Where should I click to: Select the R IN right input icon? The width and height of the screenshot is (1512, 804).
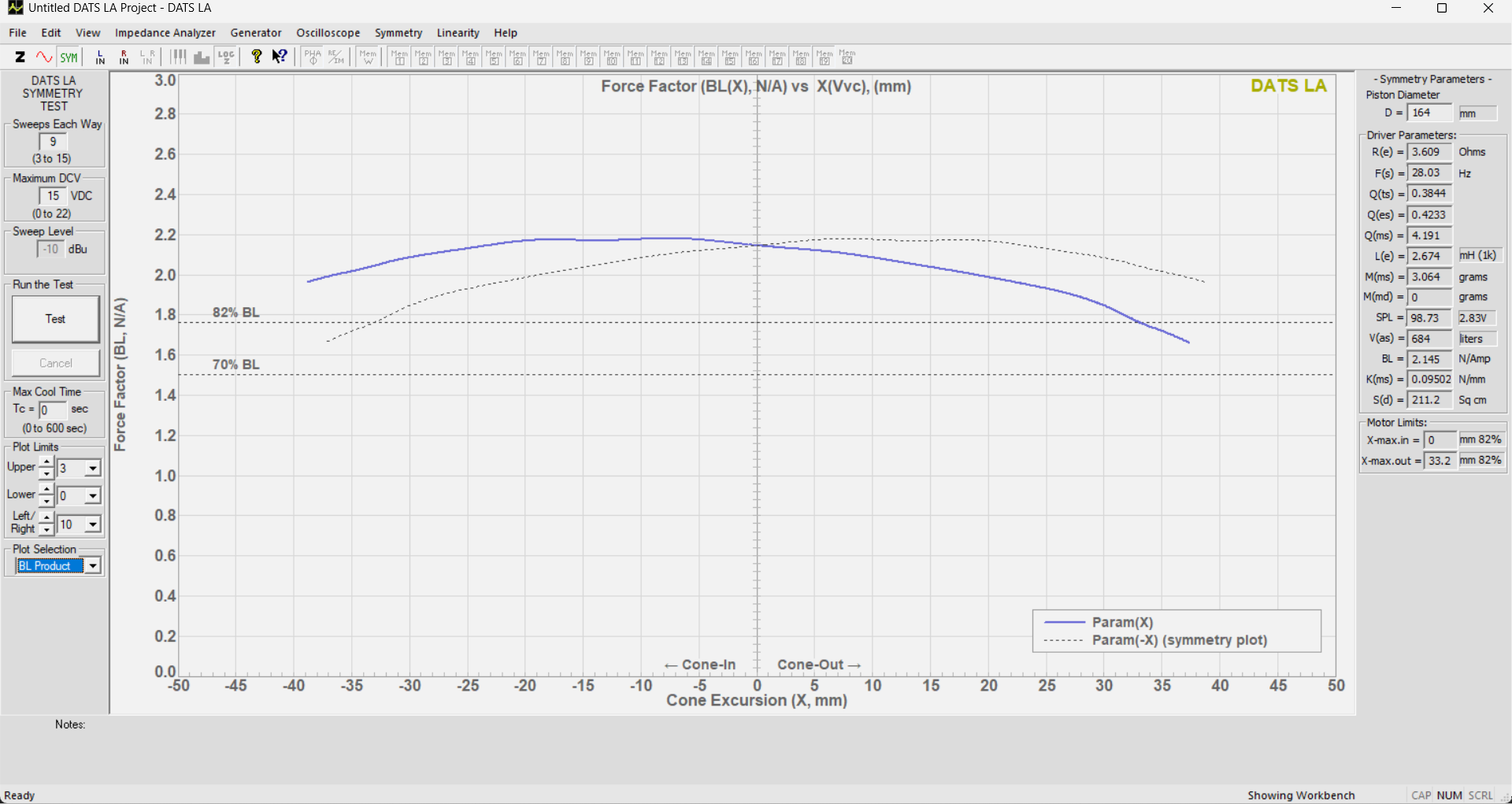124,57
